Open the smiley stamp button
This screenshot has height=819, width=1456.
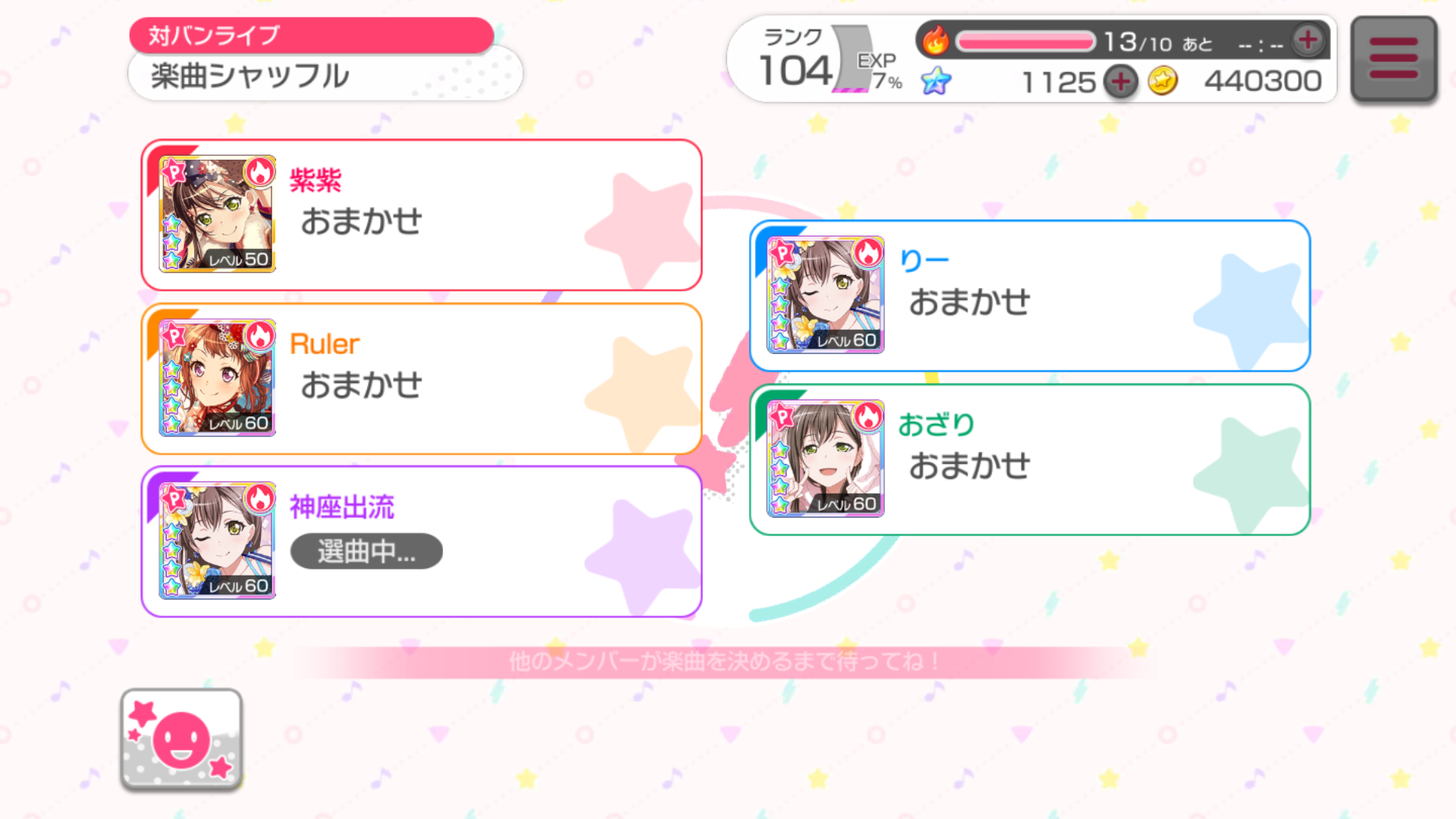click(x=181, y=739)
